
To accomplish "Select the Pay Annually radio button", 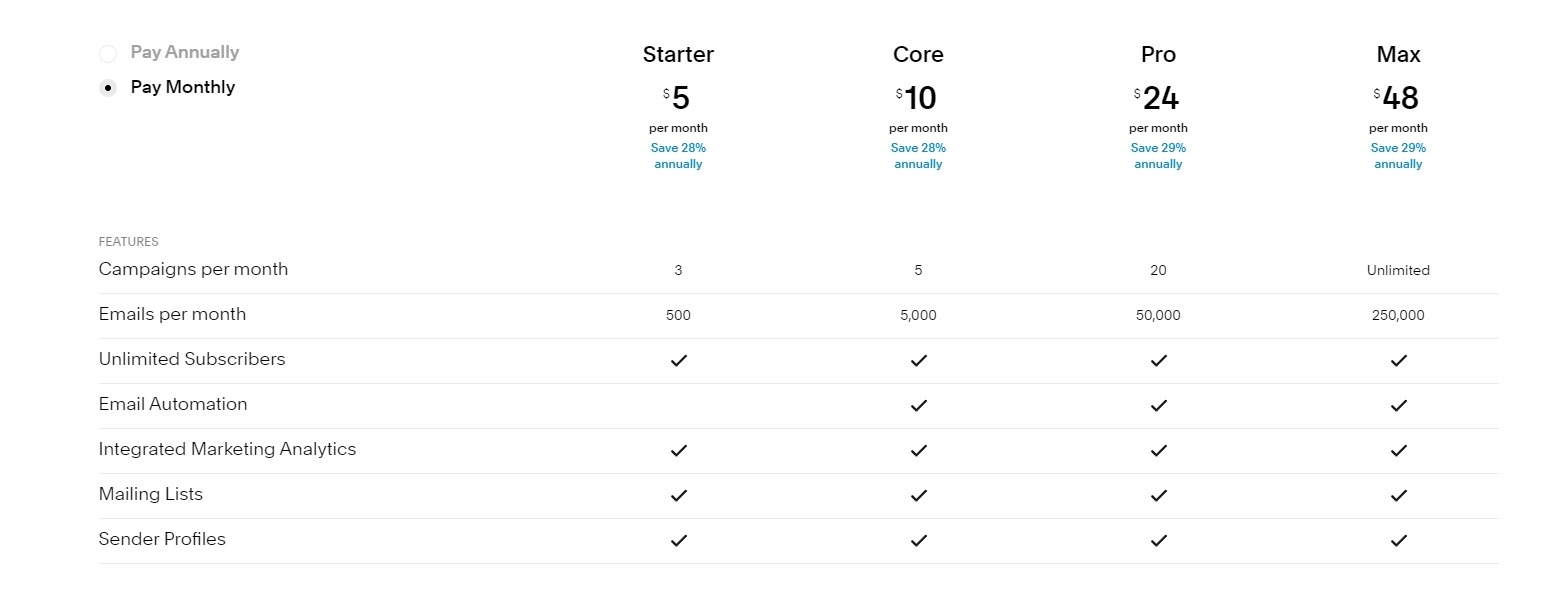I will point(108,53).
